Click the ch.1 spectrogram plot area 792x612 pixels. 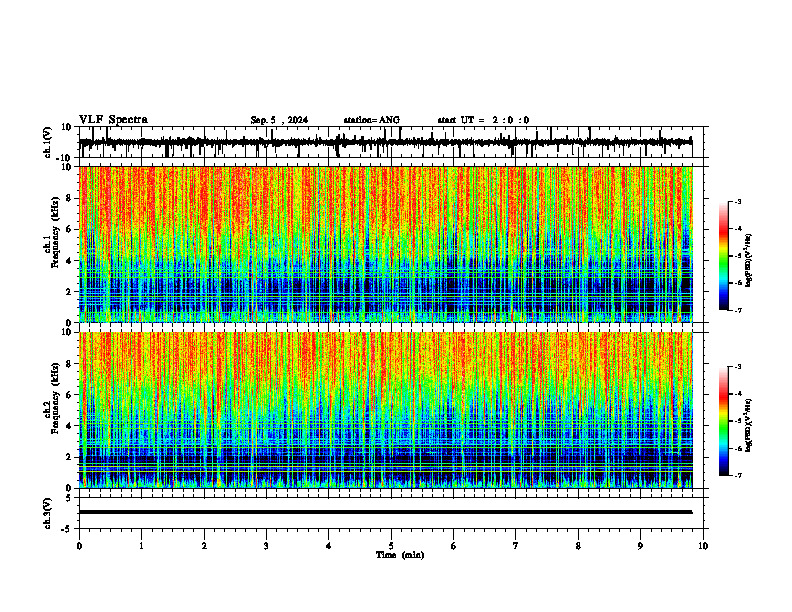pos(386,244)
